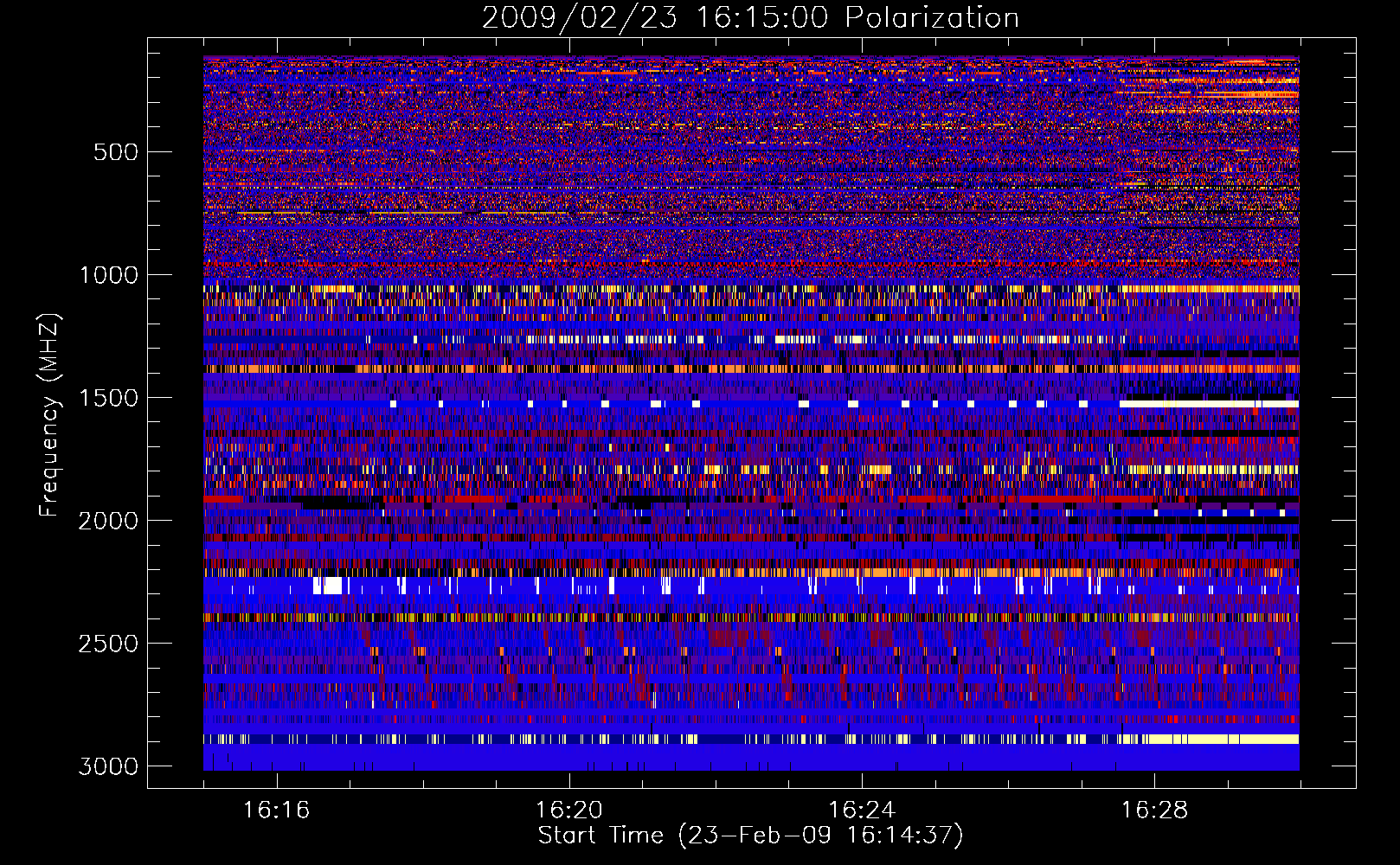Select the 1000 frequency axis label
This screenshot has width=1400, height=865.
(x=109, y=276)
